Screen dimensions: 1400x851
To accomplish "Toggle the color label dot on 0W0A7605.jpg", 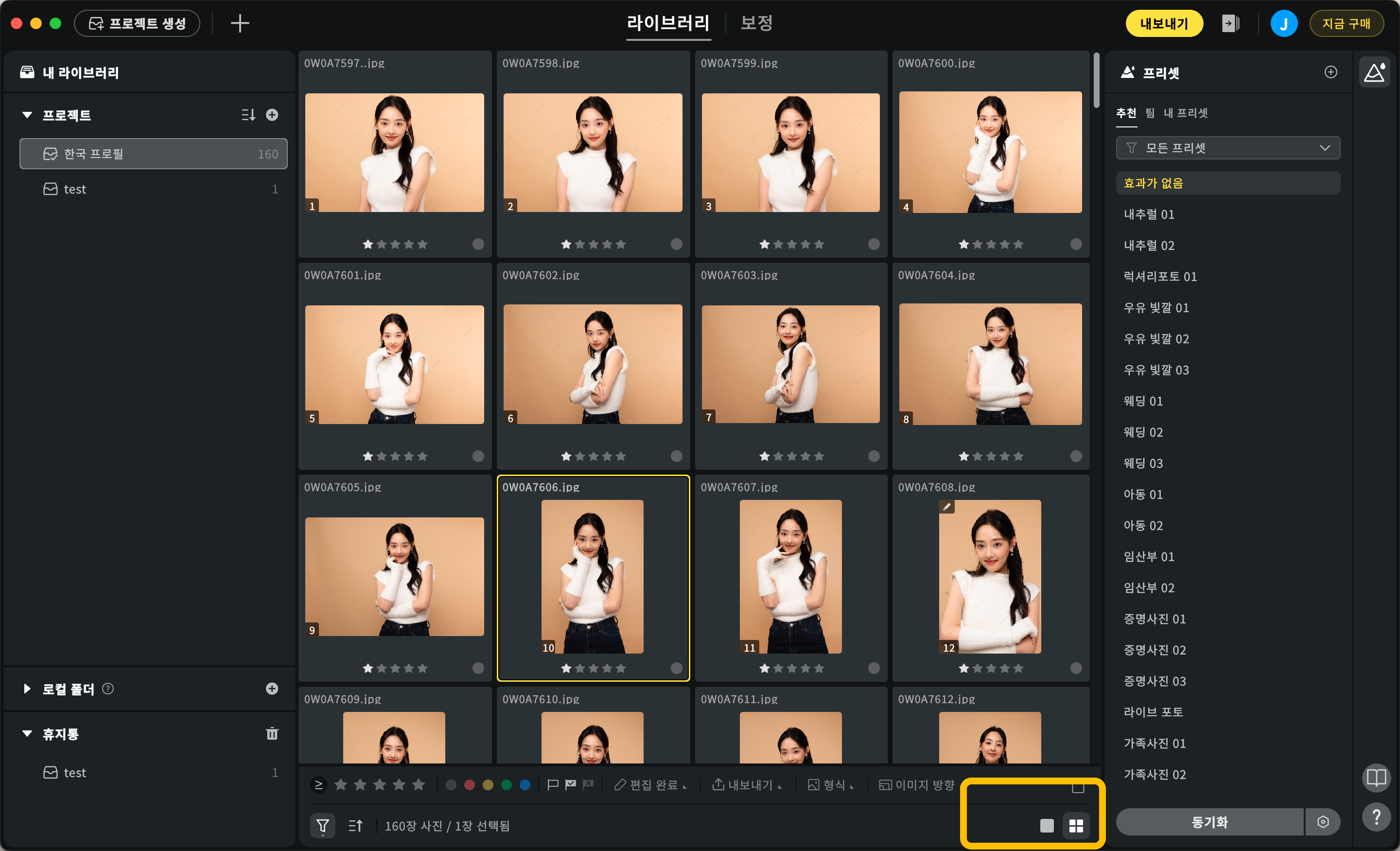I will click(478, 668).
